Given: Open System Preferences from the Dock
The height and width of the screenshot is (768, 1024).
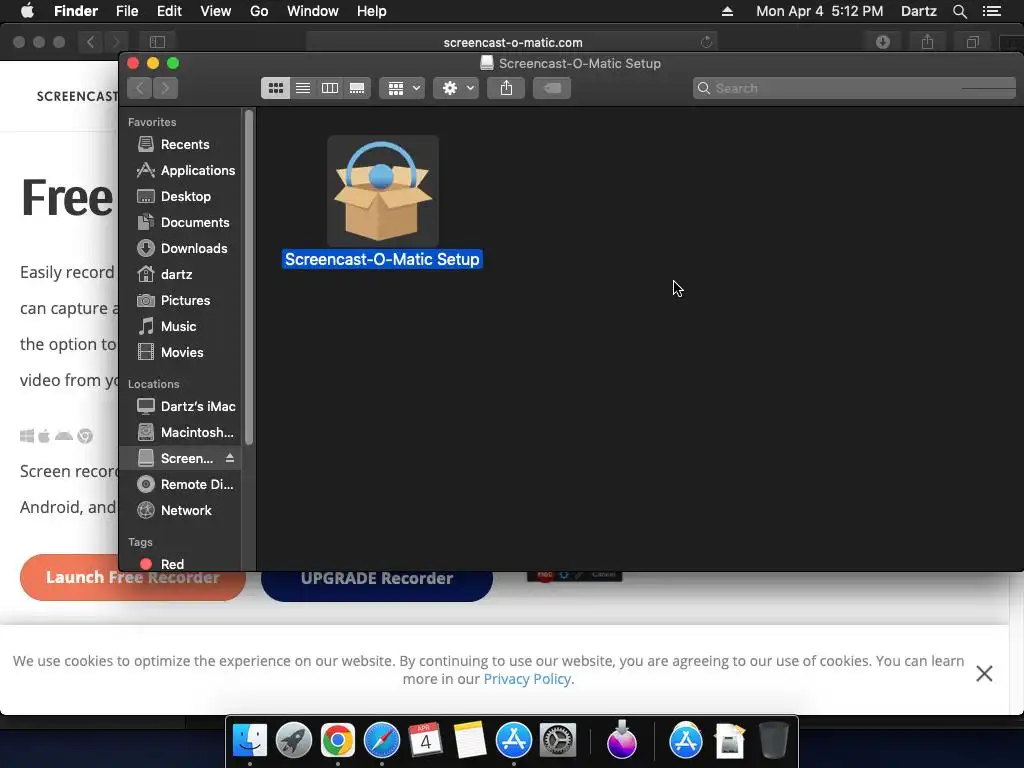Looking at the screenshot, I should (x=558, y=741).
